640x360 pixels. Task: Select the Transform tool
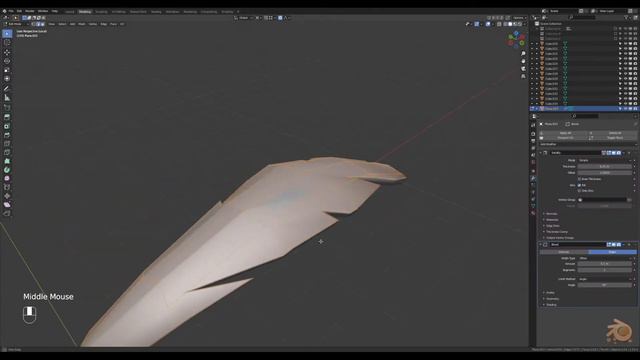pyautogui.click(x=7, y=78)
